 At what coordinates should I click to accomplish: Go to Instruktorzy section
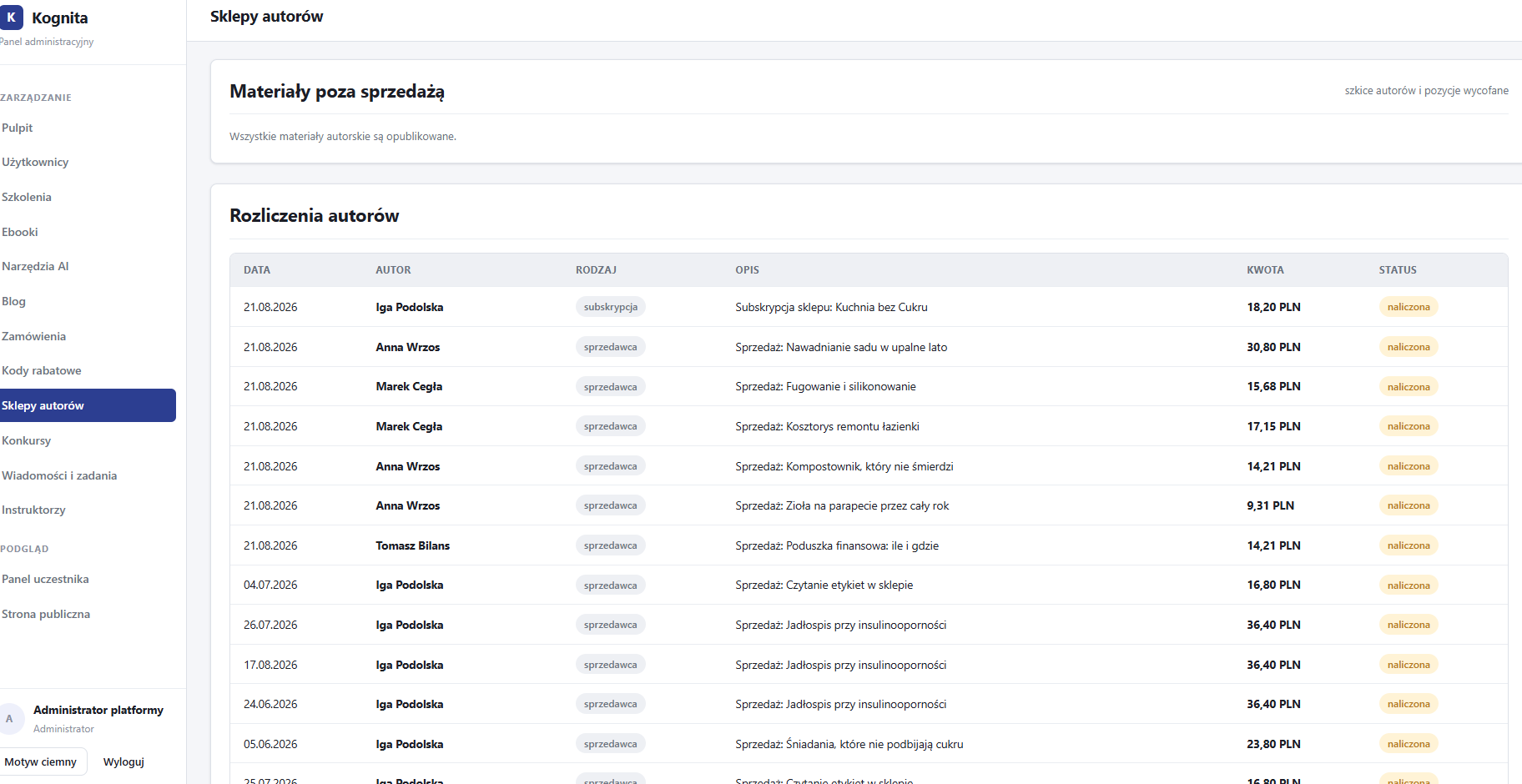point(33,510)
